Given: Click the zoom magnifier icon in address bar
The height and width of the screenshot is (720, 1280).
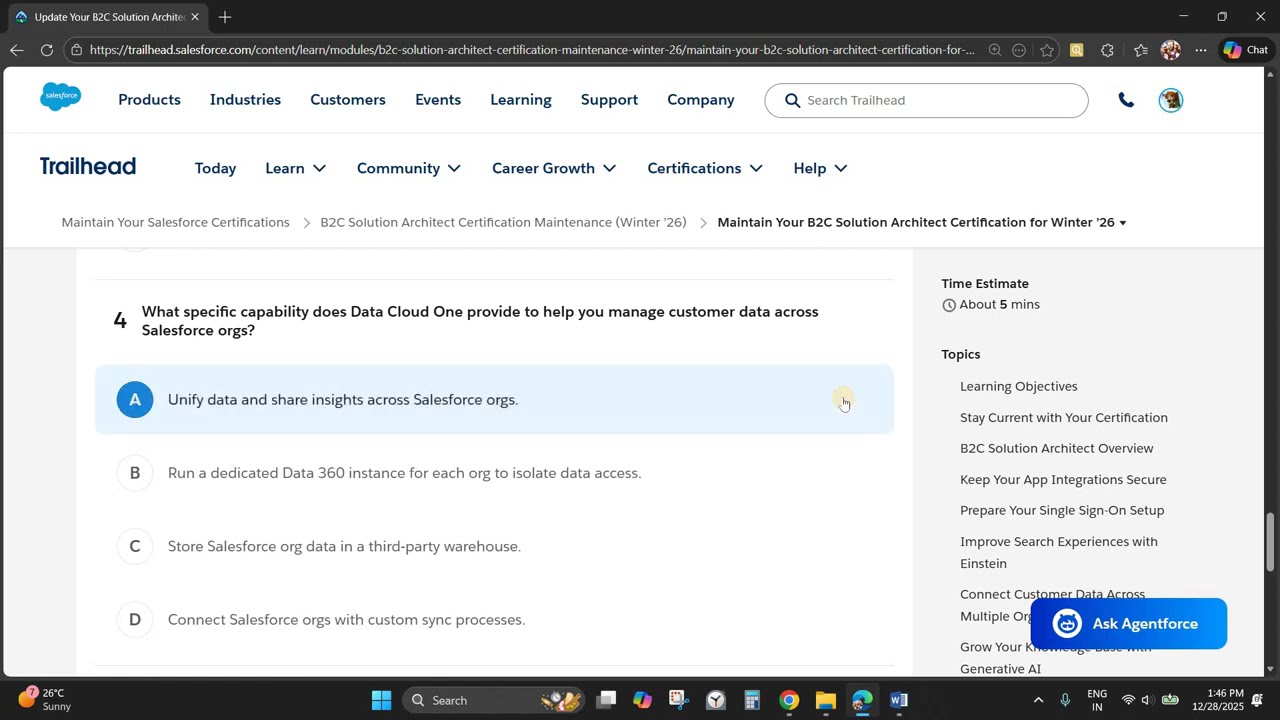Looking at the screenshot, I should coord(995,50).
